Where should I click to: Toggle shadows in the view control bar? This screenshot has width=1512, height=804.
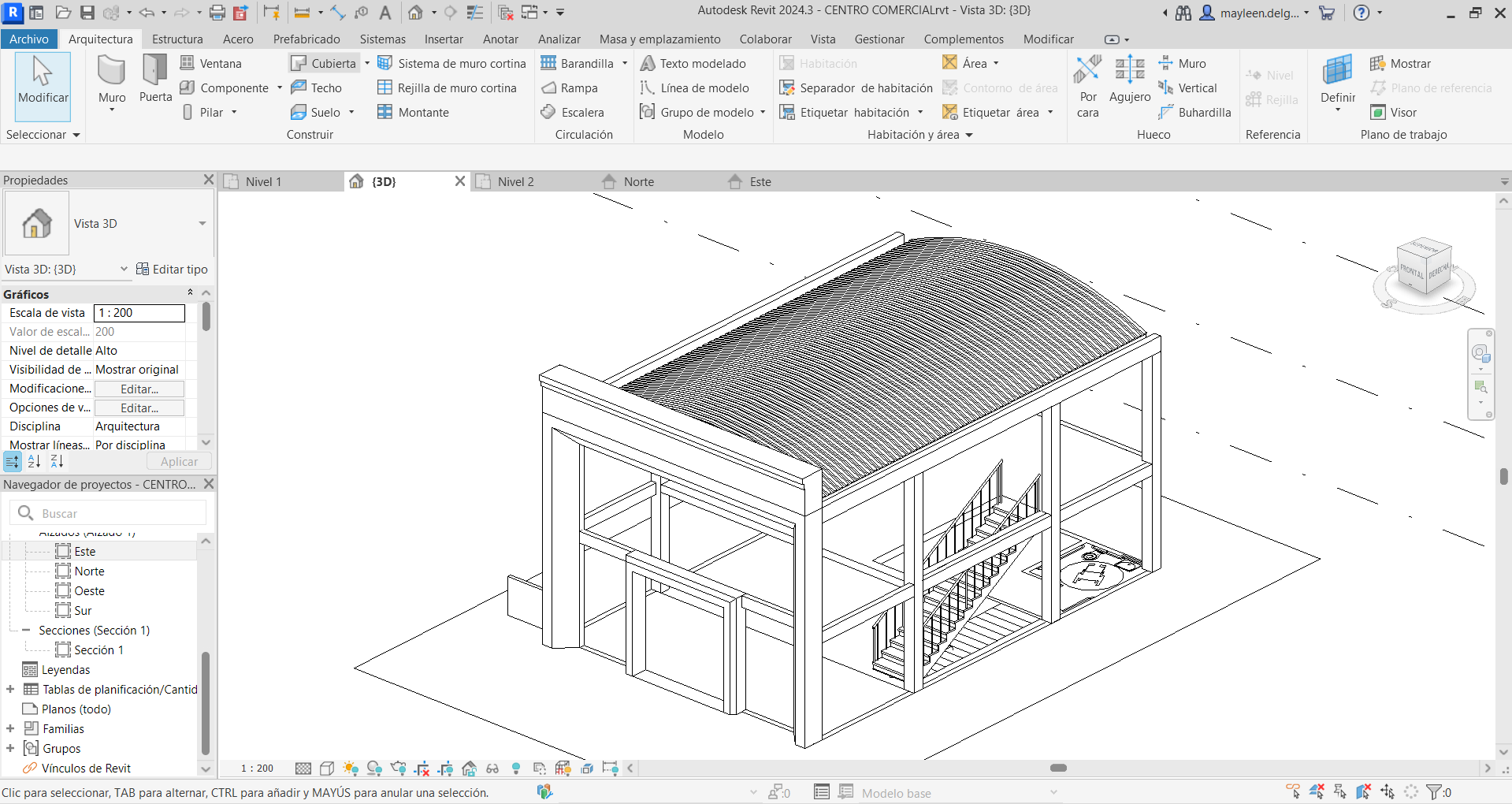[x=375, y=768]
